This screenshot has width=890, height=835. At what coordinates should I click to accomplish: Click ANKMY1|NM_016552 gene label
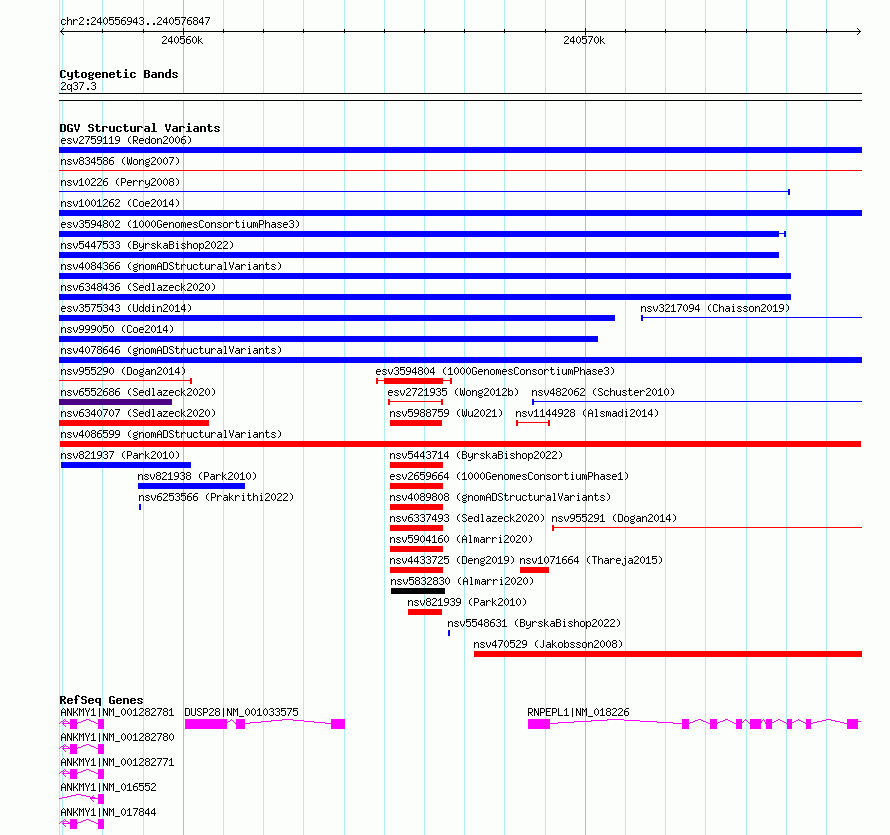pos(108,787)
